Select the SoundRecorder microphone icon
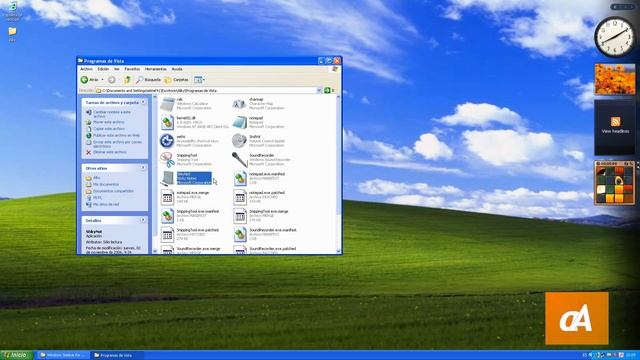The height and width of the screenshot is (360, 640). tap(240, 160)
